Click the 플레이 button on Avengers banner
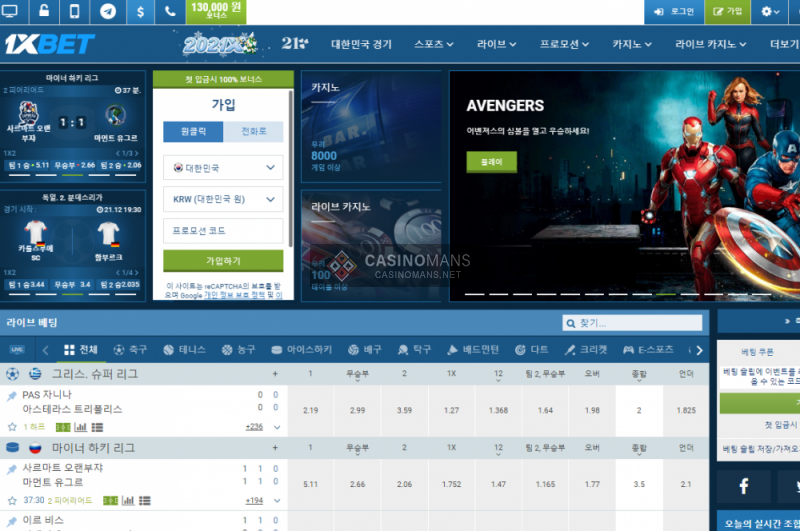 tap(491, 160)
